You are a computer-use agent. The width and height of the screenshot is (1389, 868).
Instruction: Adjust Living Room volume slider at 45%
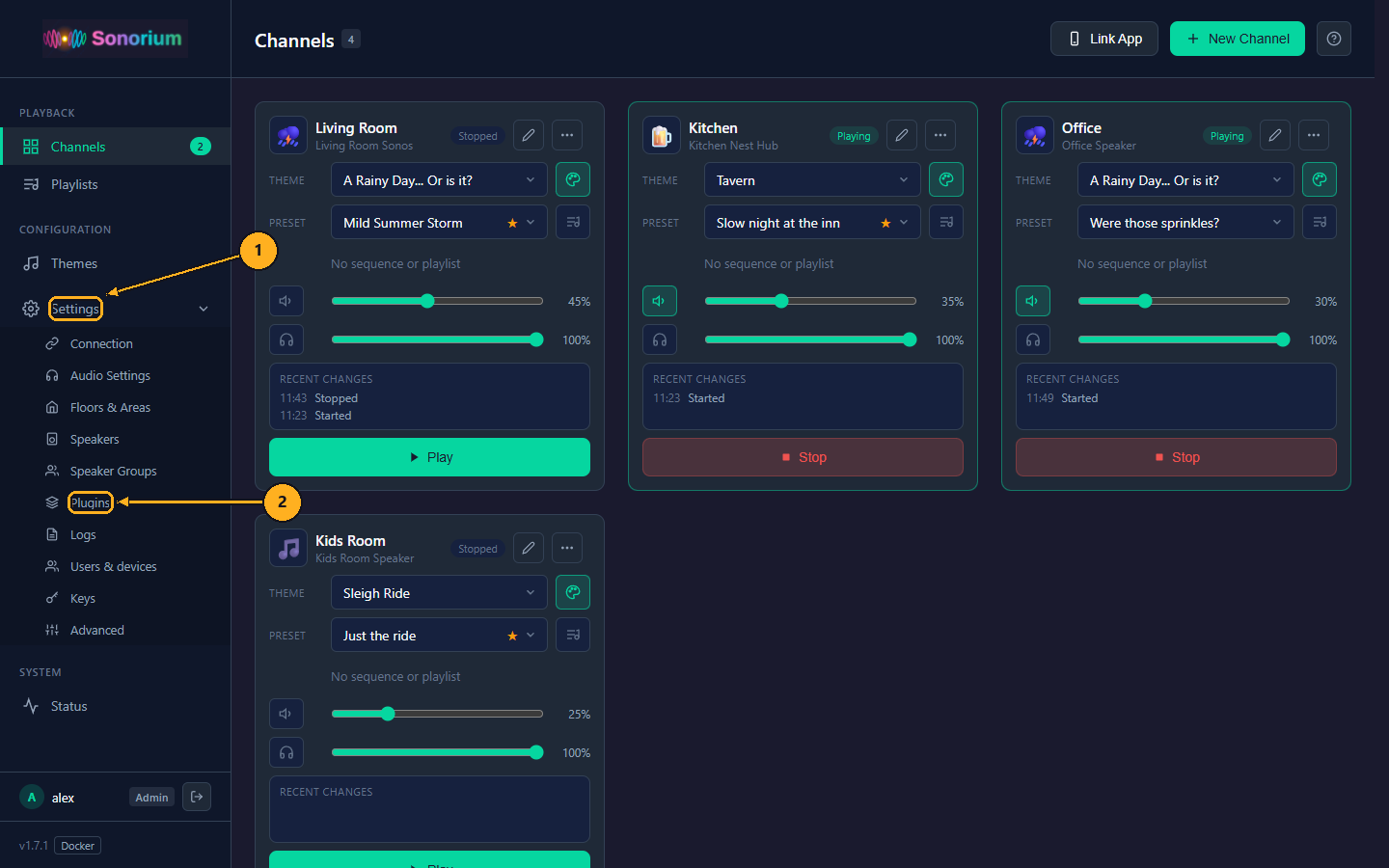point(437,301)
